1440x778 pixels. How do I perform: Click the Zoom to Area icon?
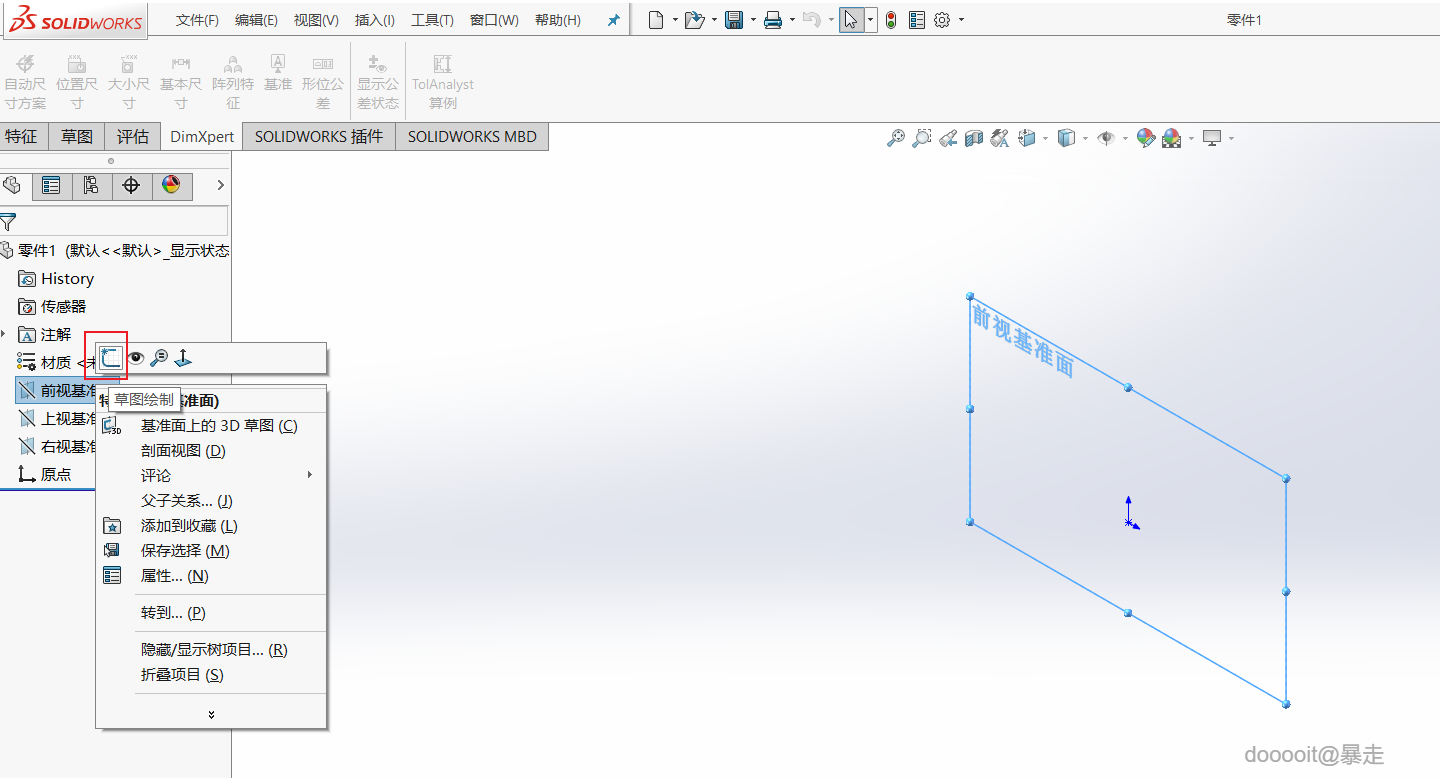921,138
